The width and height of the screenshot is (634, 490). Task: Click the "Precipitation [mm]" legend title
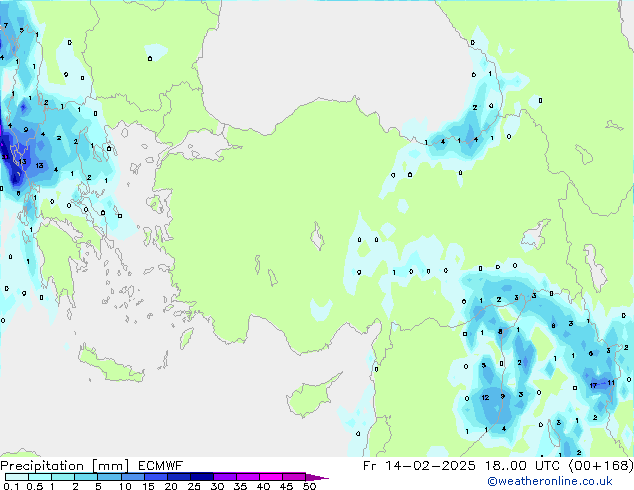tap(65, 466)
